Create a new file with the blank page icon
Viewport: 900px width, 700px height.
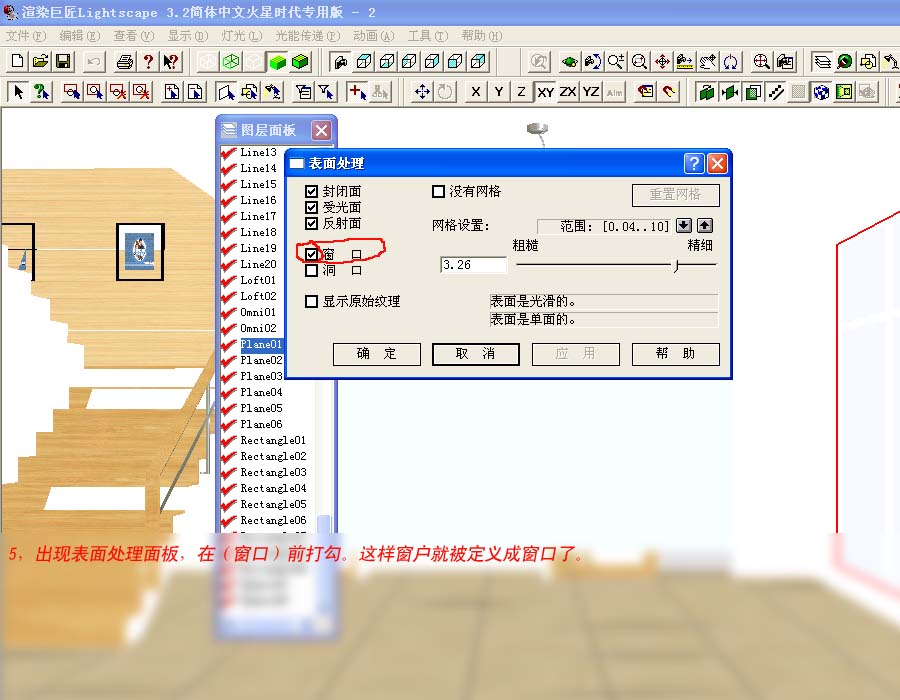[x=17, y=61]
